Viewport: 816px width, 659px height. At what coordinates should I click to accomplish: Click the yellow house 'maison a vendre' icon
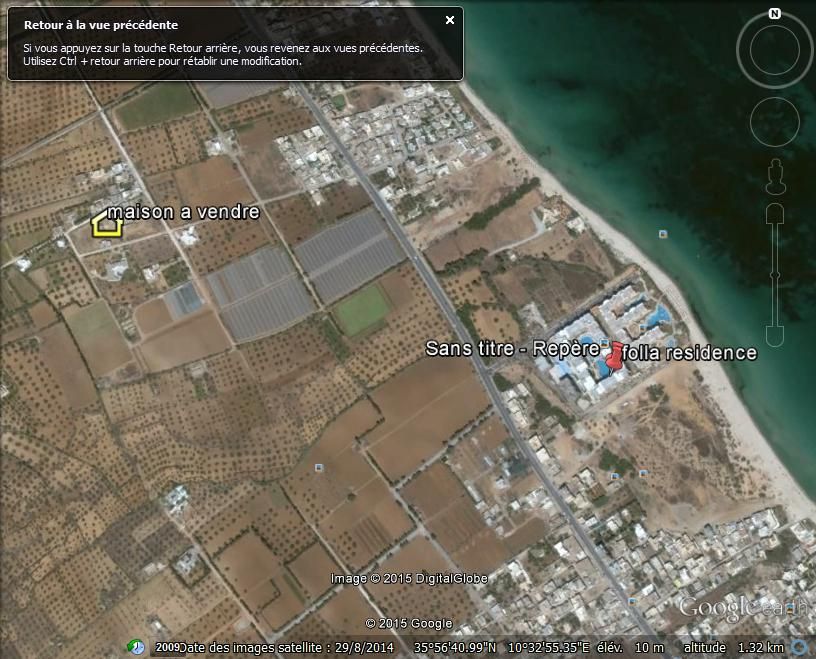pyautogui.click(x=107, y=224)
